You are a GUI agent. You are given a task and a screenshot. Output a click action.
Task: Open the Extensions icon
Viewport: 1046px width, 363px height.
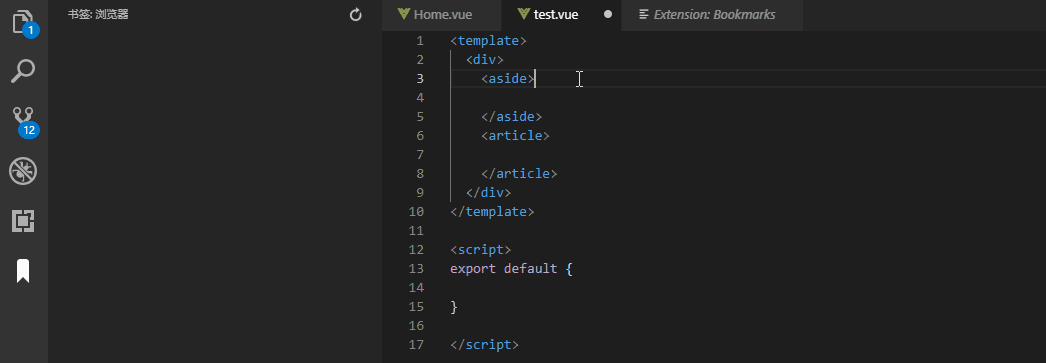[23, 221]
